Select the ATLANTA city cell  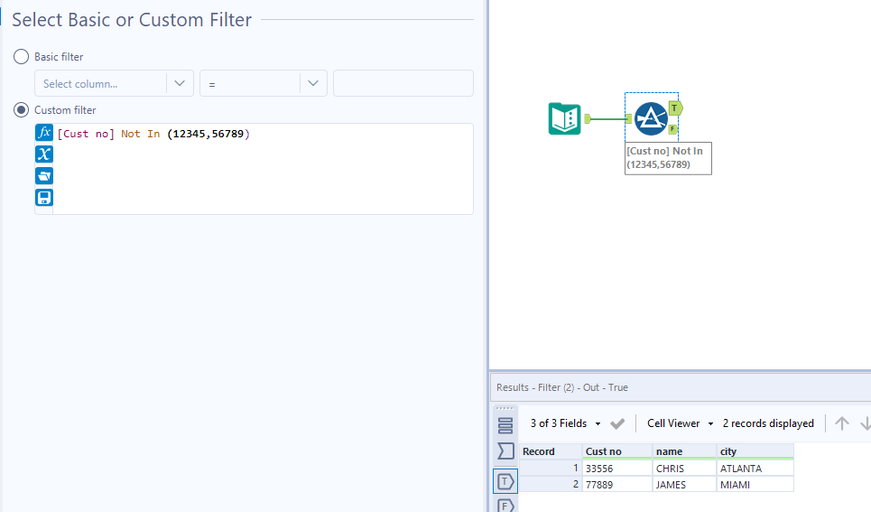point(755,468)
